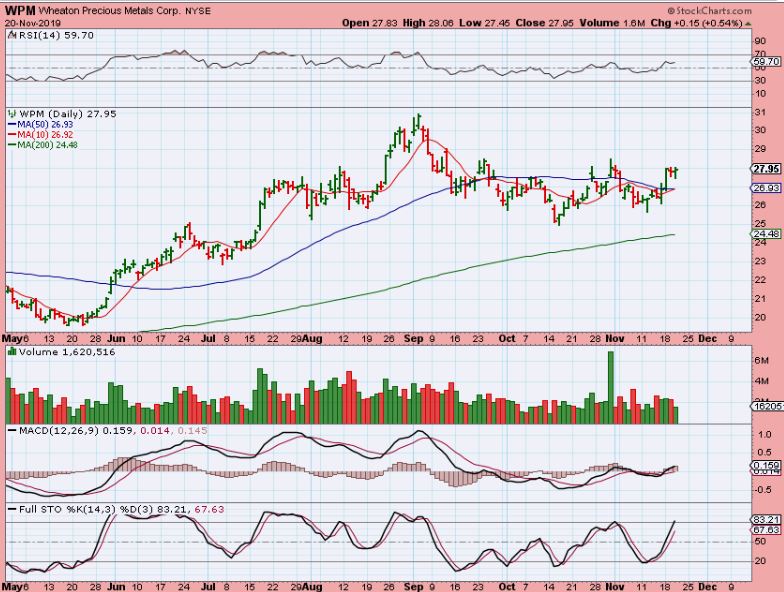Click the MA(10) 26.92 legend text
The width and height of the screenshot is (784, 592).
click(x=45, y=135)
